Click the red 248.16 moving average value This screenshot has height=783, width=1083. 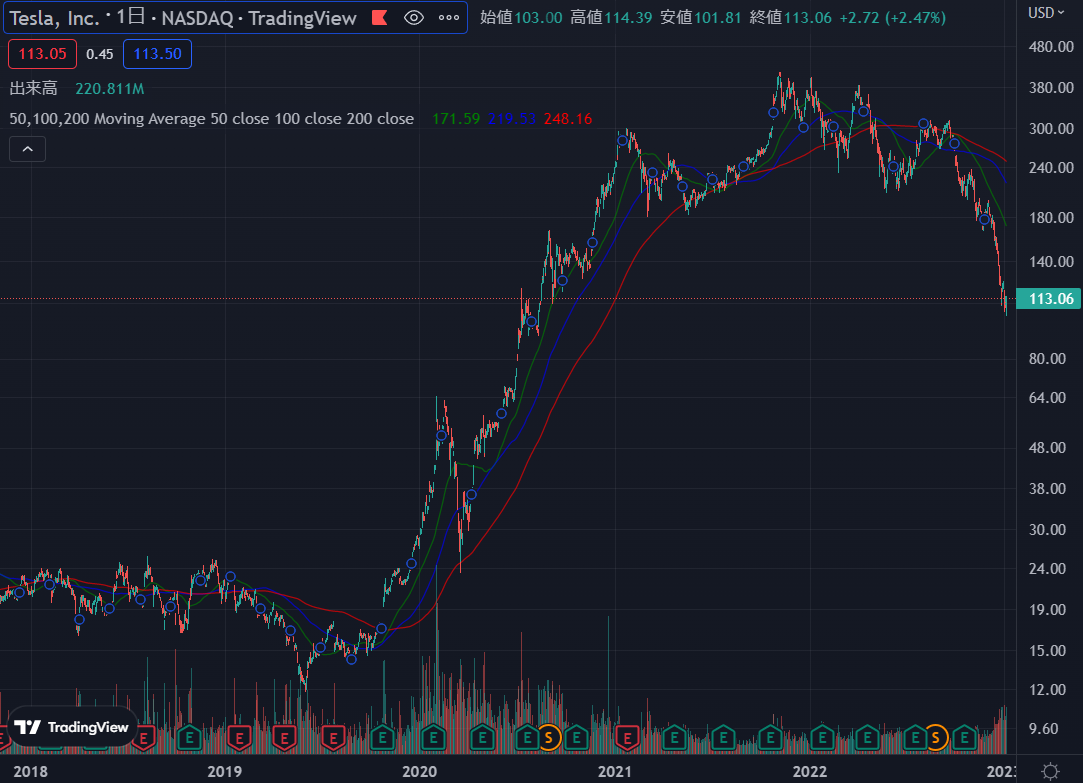pyautogui.click(x=568, y=119)
